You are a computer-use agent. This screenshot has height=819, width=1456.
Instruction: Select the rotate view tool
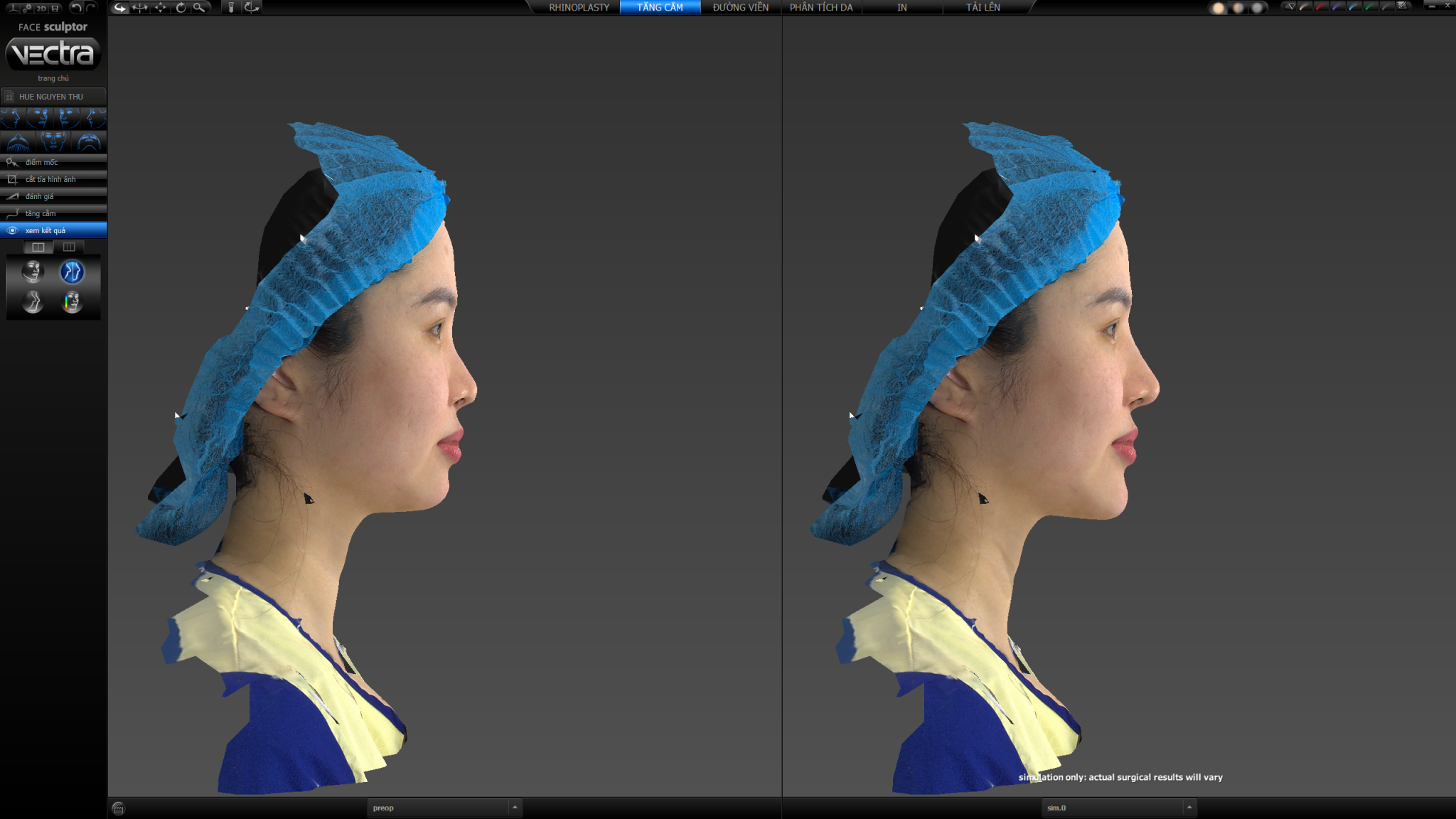point(181,8)
